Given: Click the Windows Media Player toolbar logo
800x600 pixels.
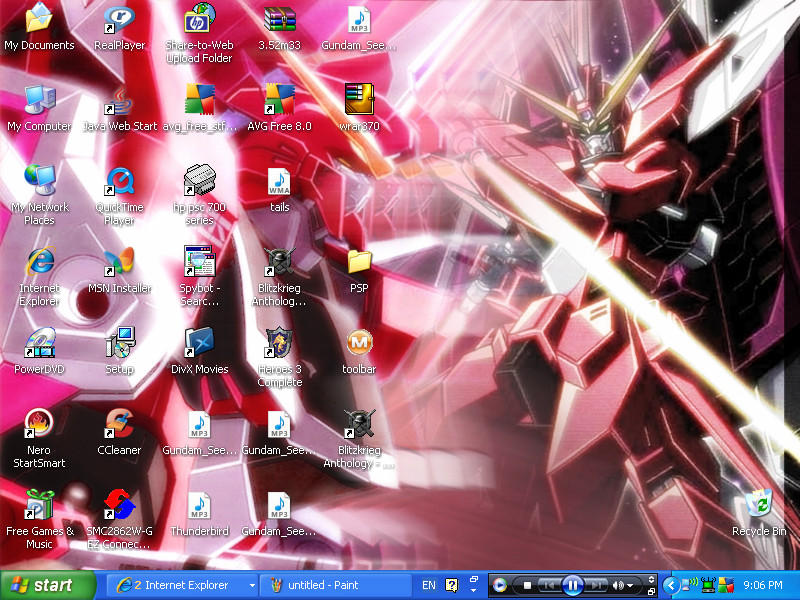Looking at the screenshot, I should [x=501, y=585].
